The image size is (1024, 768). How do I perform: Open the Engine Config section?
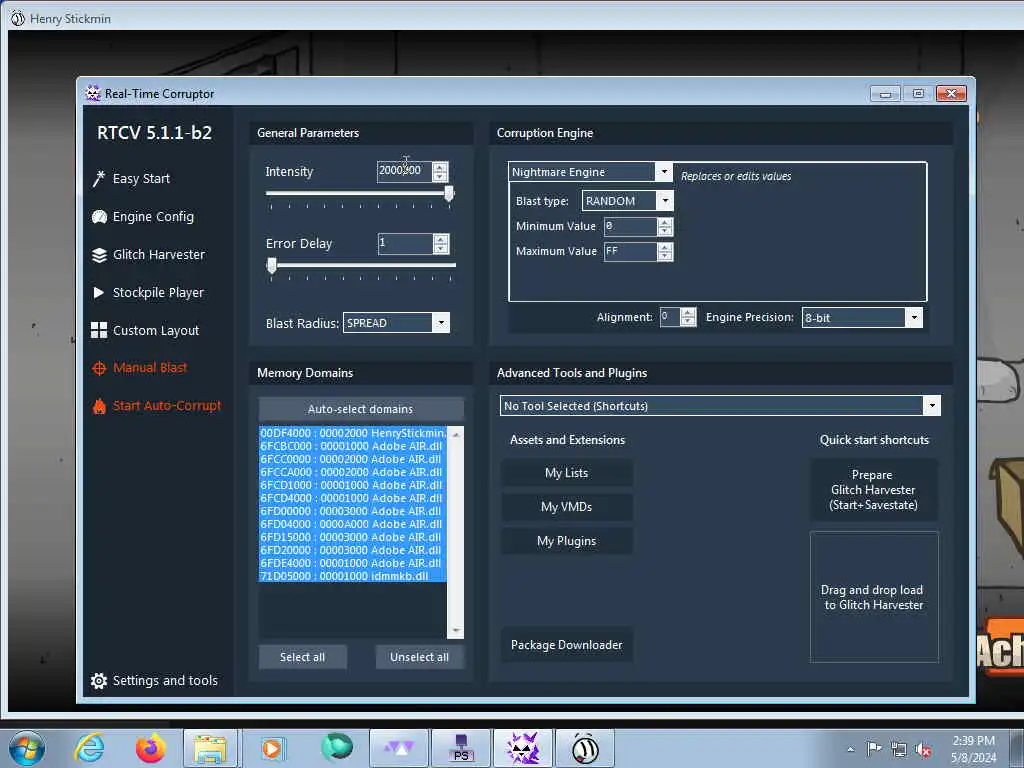(153, 217)
